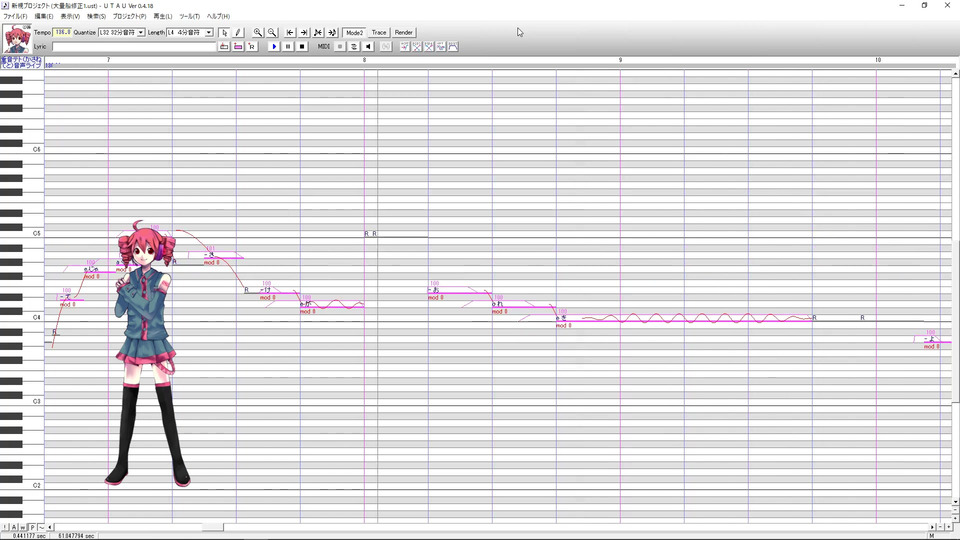The height and width of the screenshot is (540, 960).
Task: Toggle the ~ vibrato display button
Action: coord(42,527)
